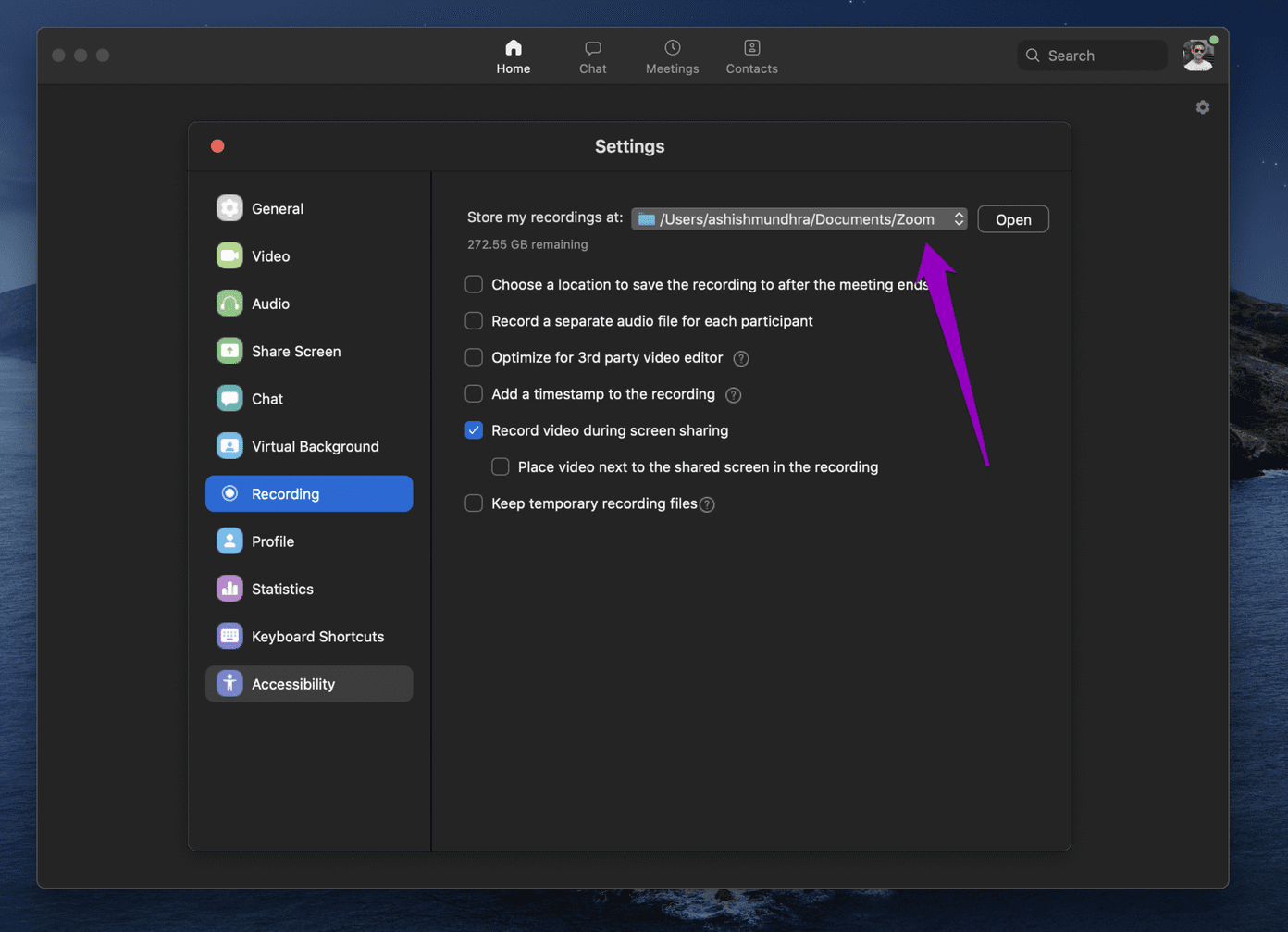Show help for Keep temporary recording files

[x=708, y=504]
